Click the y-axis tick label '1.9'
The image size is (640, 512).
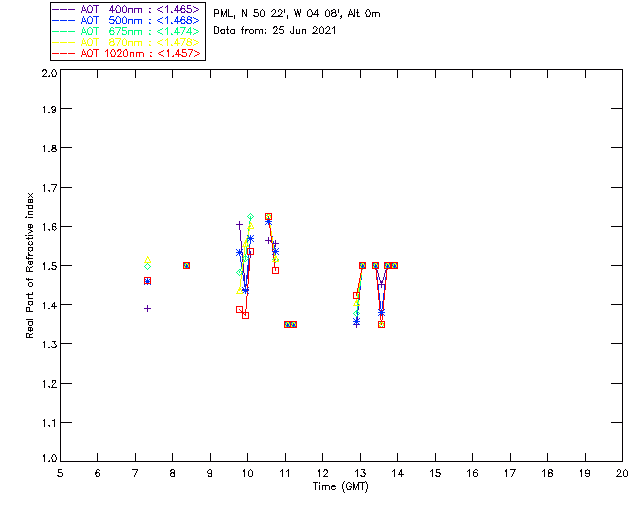coord(49,109)
